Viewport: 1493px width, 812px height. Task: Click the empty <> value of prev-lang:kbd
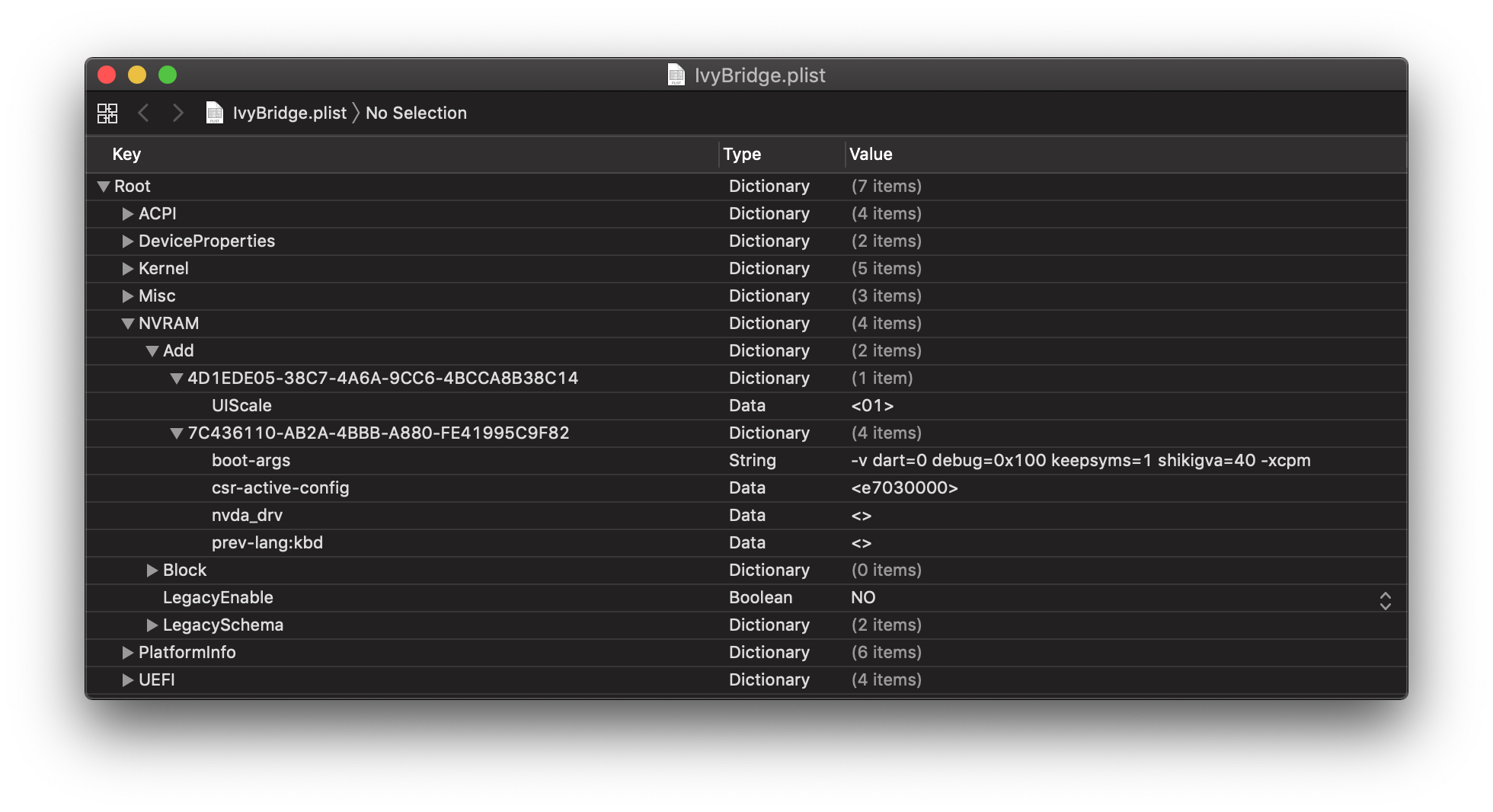(x=862, y=543)
